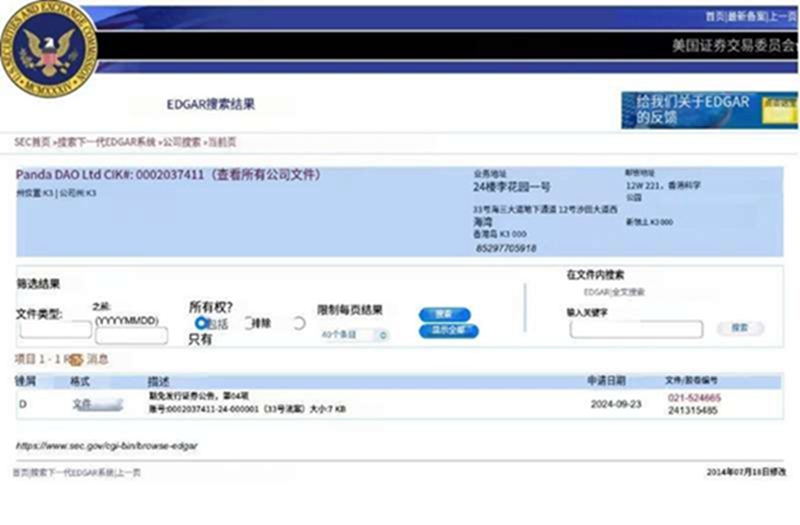Click the 格式 column header
Screen dimensions: 800x525
[x=80, y=381]
